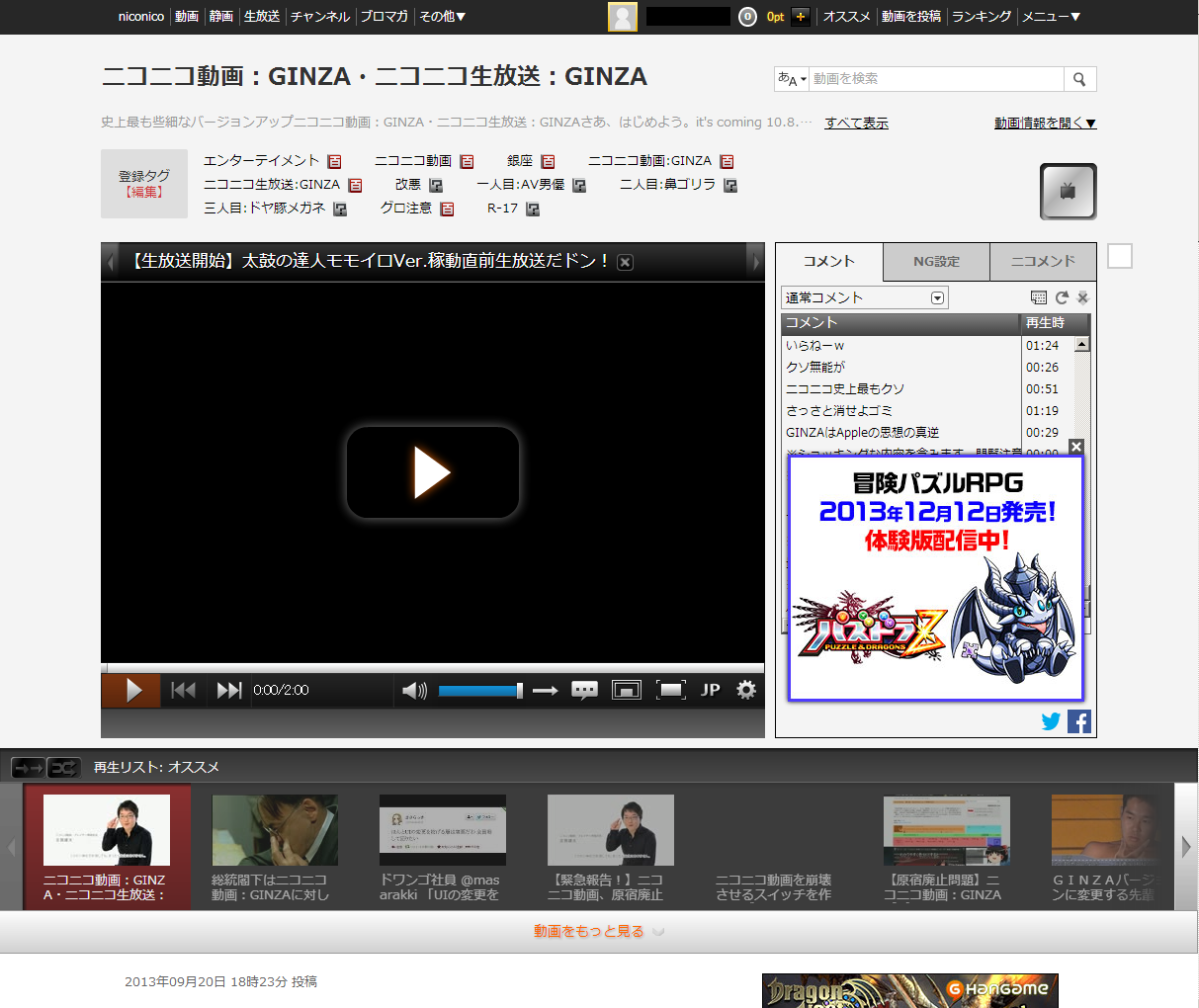Click the gray dictionary icon beside 改悪 tag
The image size is (1199, 1008).
coord(436,185)
